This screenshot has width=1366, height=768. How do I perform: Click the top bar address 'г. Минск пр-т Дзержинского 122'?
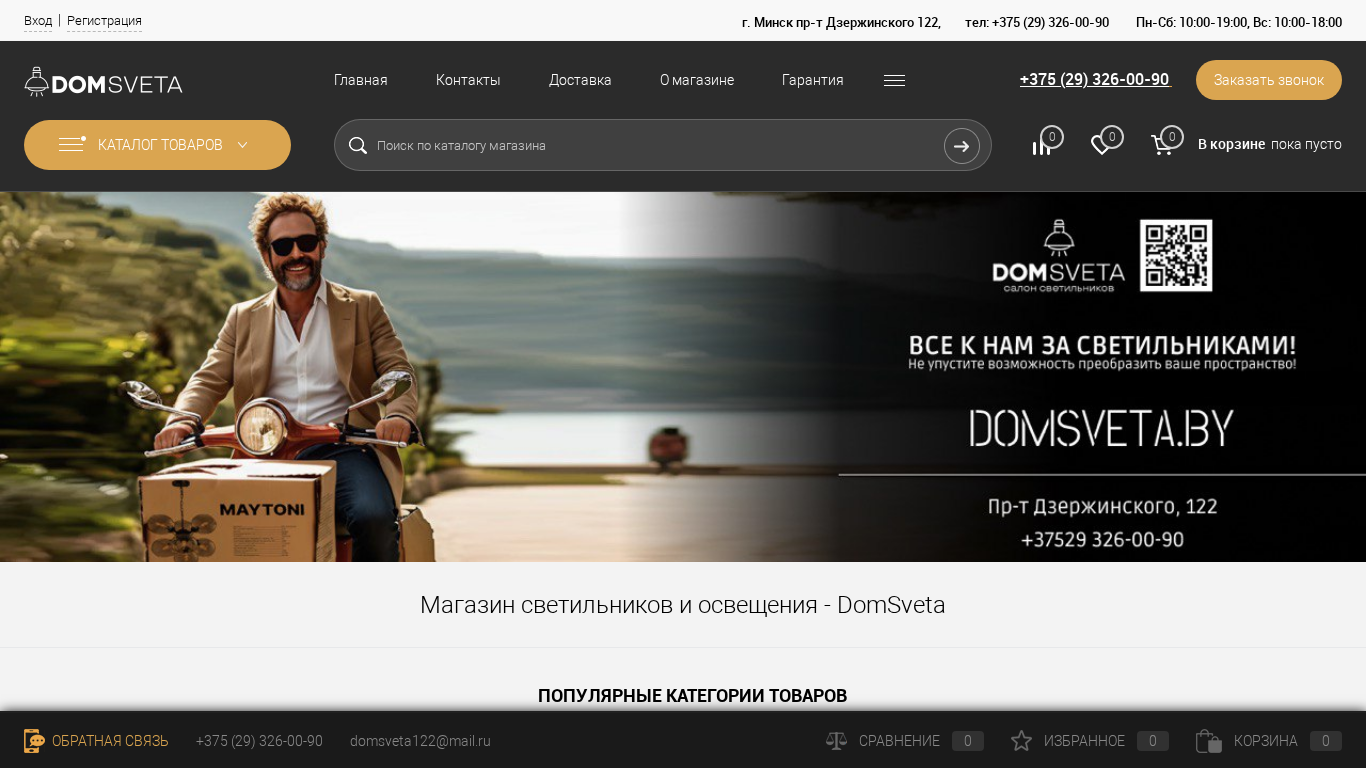click(841, 22)
